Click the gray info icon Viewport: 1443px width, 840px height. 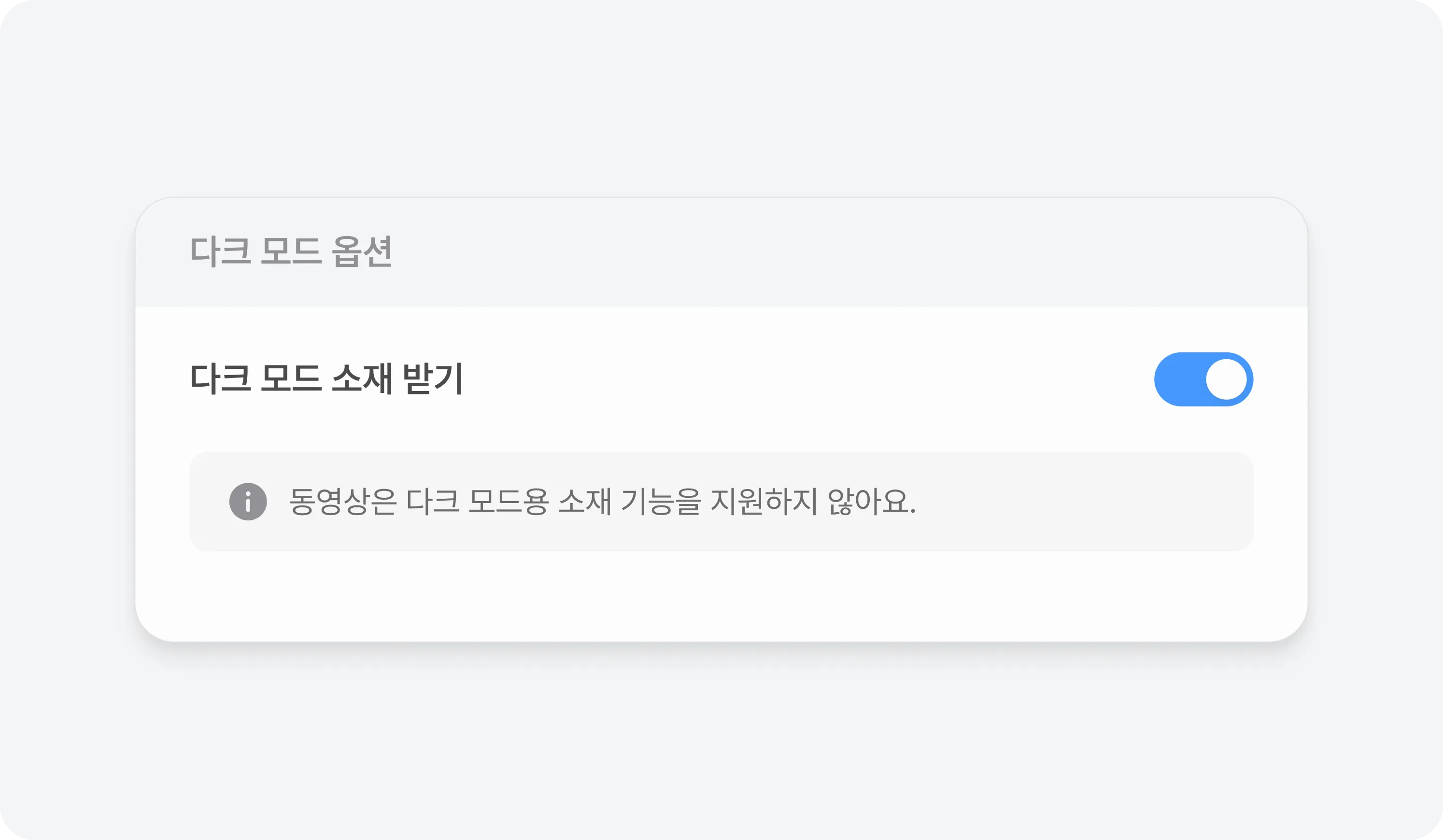248,502
